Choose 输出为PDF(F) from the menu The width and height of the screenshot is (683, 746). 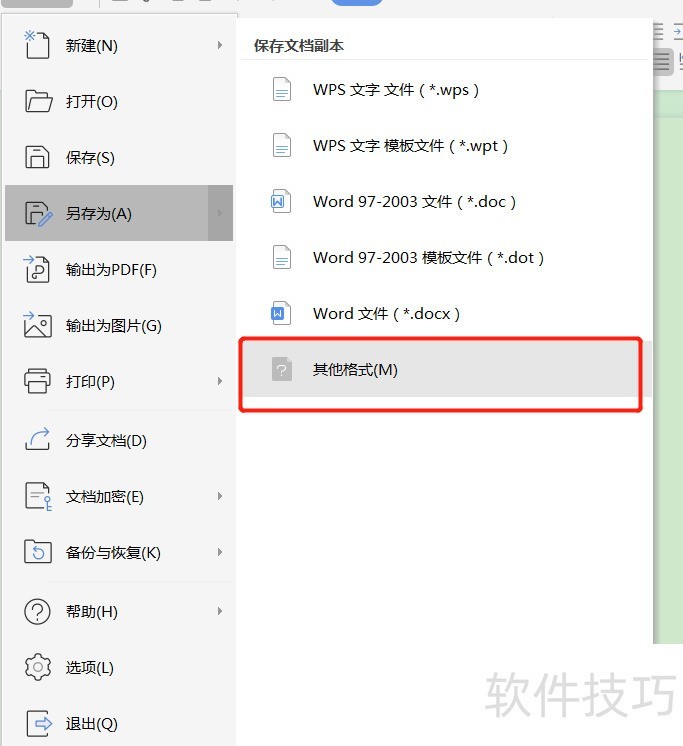point(119,269)
